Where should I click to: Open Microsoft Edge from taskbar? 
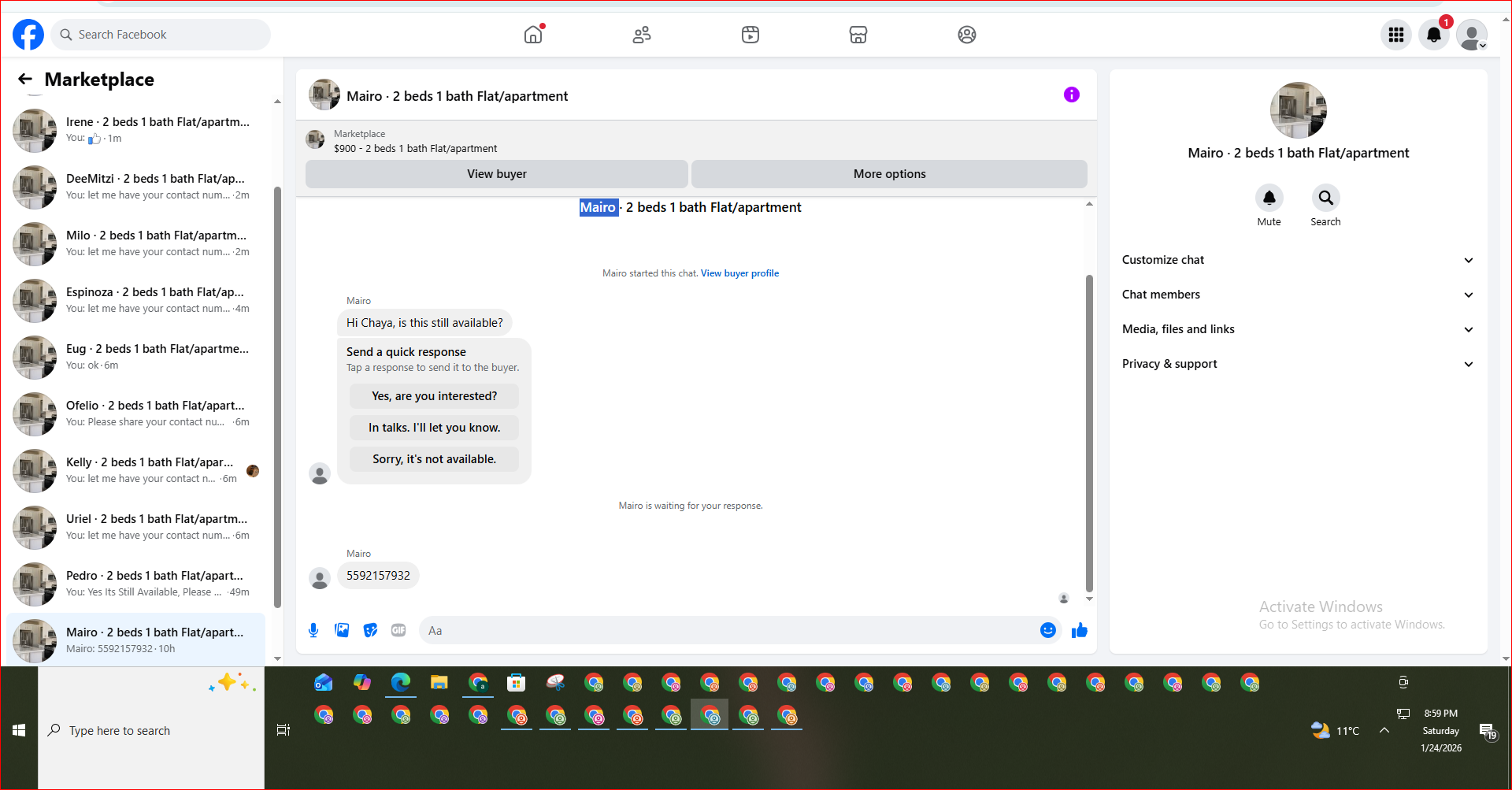pos(401,682)
